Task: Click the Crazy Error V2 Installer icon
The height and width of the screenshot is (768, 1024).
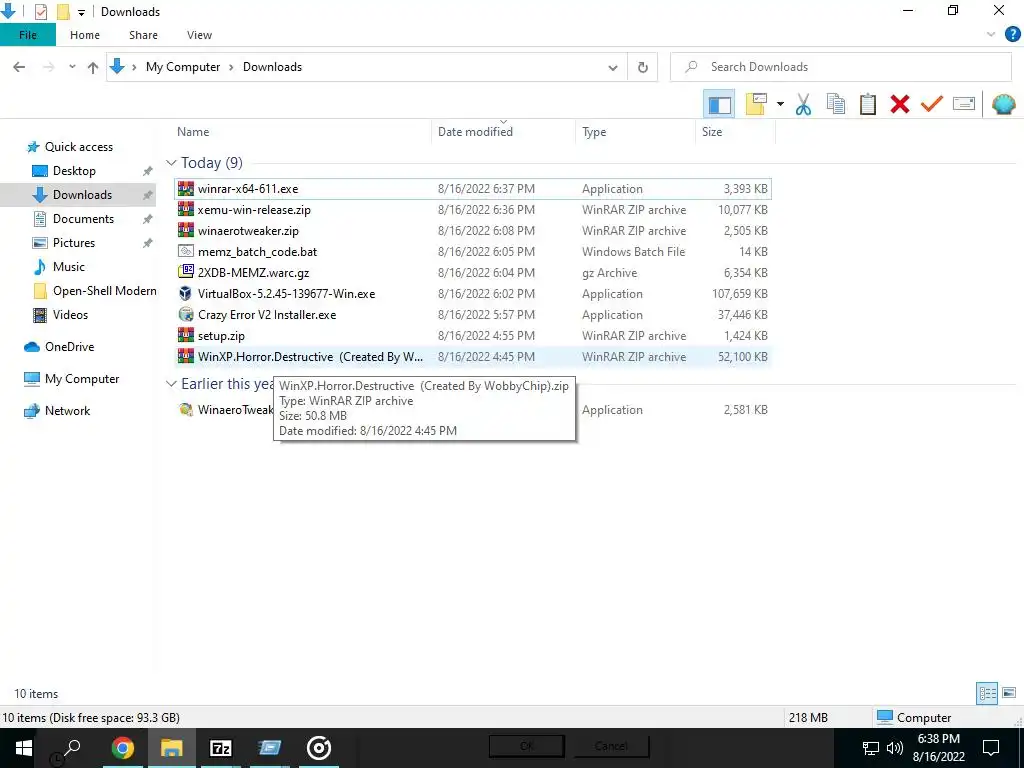Action: [186, 314]
